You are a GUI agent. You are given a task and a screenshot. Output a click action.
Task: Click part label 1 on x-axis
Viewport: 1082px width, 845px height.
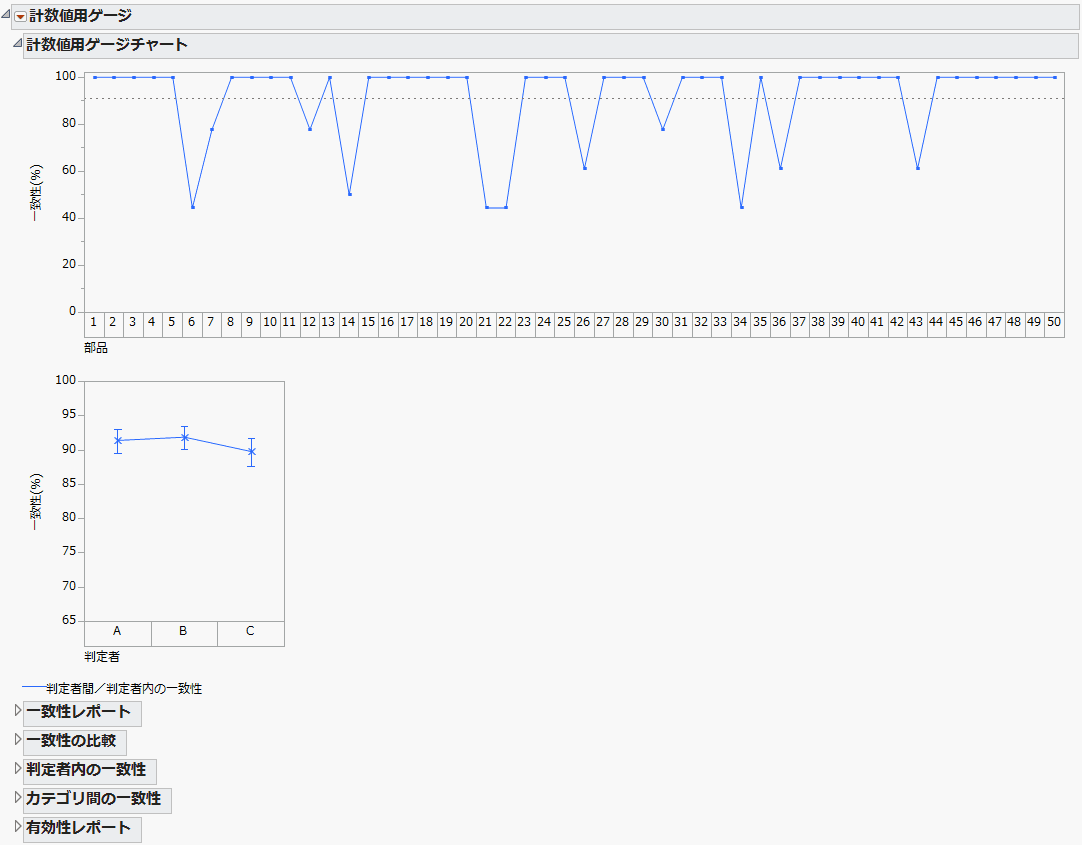[93, 321]
